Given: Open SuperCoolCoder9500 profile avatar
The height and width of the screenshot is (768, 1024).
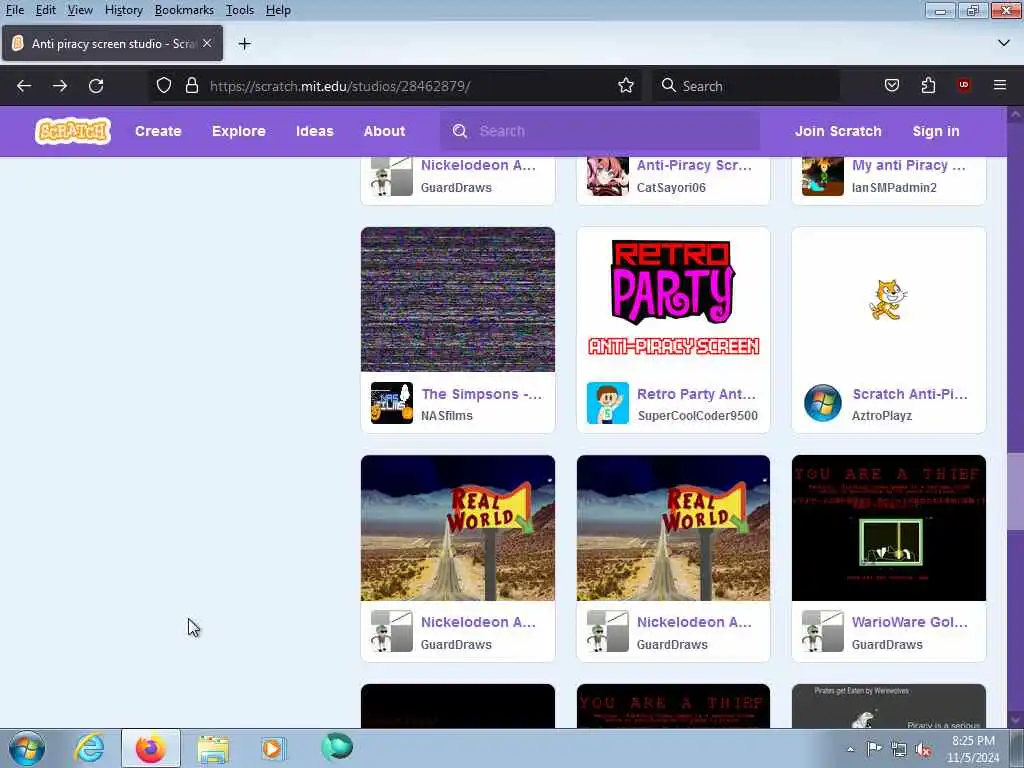Looking at the screenshot, I should [x=607, y=403].
